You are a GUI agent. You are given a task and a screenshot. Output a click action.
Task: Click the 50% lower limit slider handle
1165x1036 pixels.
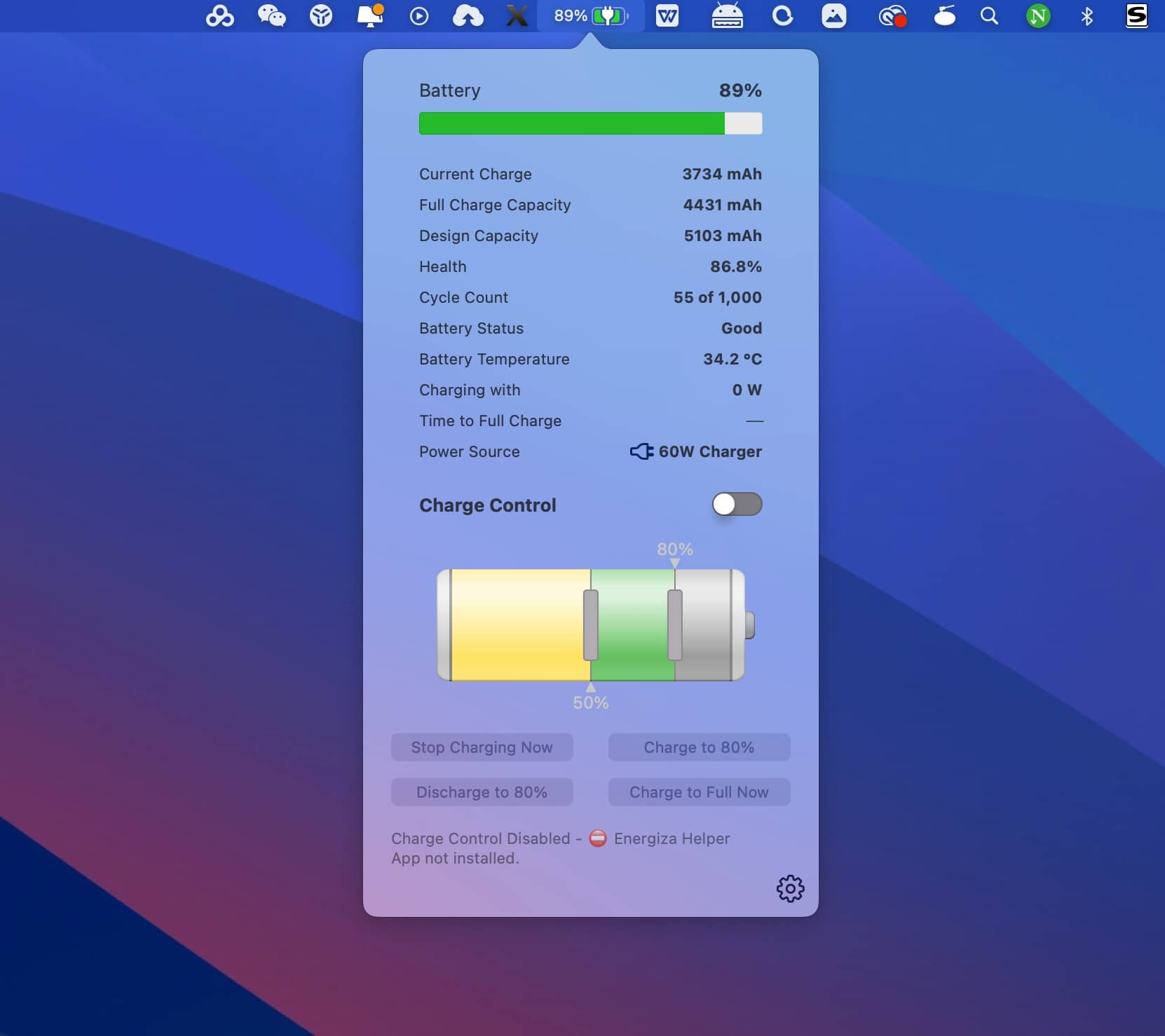click(x=591, y=625)
